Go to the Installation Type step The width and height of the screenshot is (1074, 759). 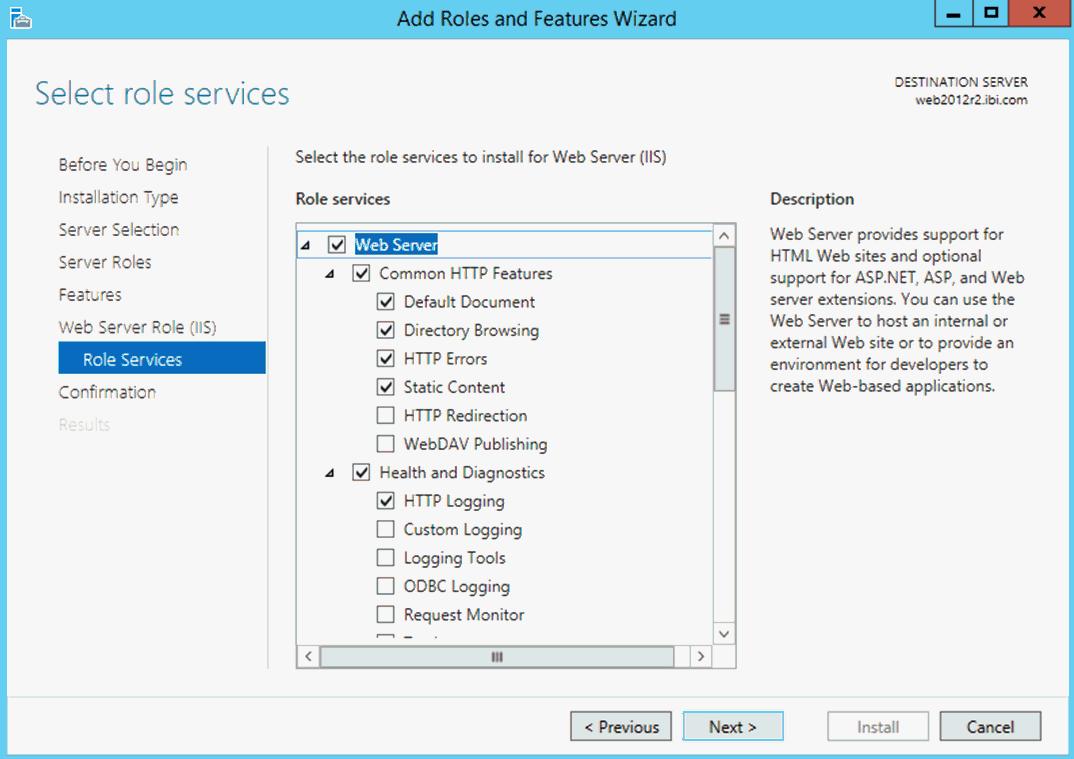tap(118, 197)
